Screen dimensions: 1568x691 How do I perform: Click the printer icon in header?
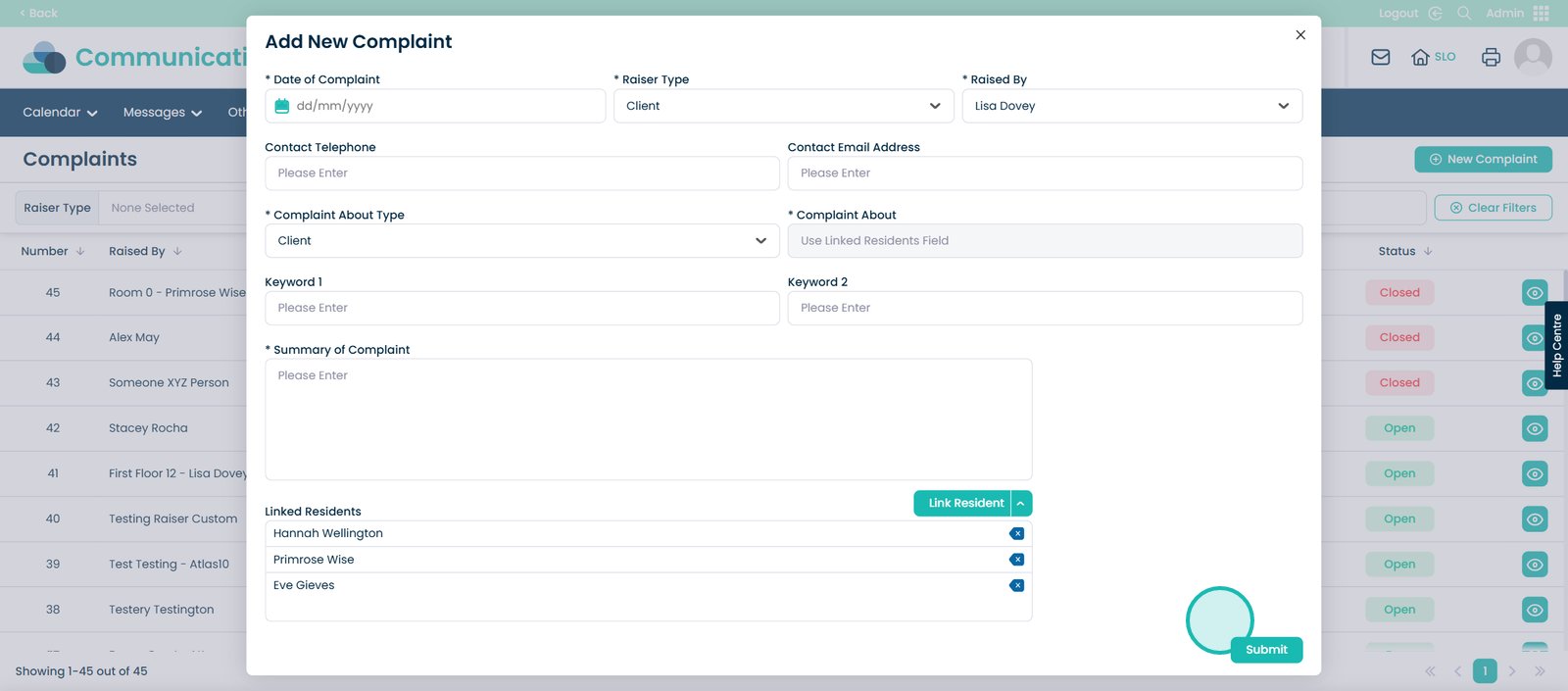tap(1491, 57)
